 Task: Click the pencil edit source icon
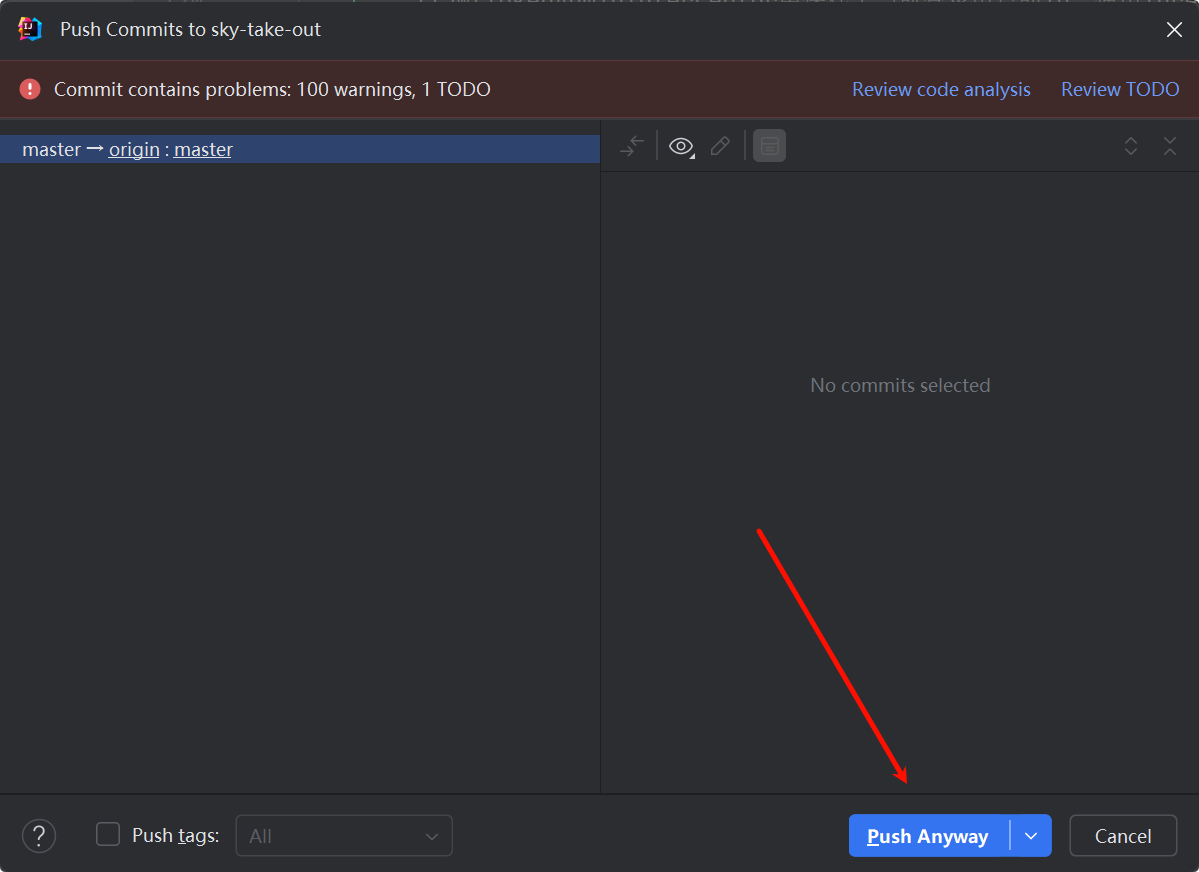coord(720,146)
